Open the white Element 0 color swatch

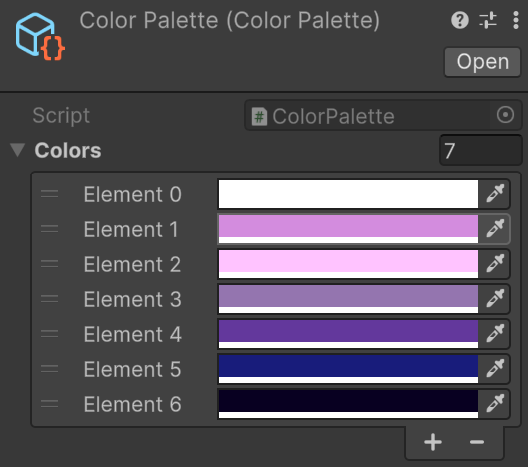tap(348, 194)
